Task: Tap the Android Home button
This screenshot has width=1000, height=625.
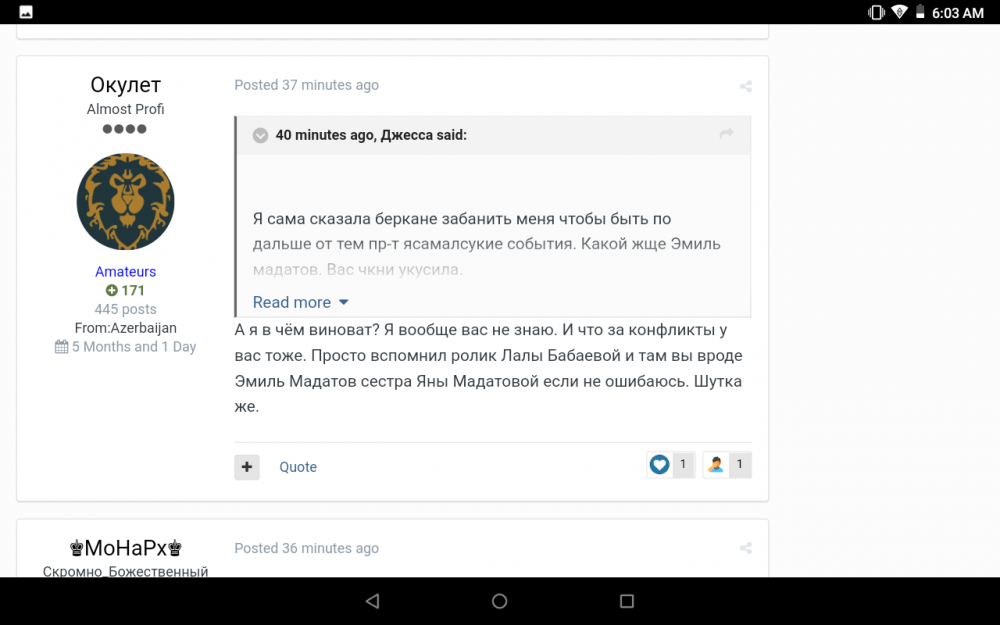Action: click(499, 600)
